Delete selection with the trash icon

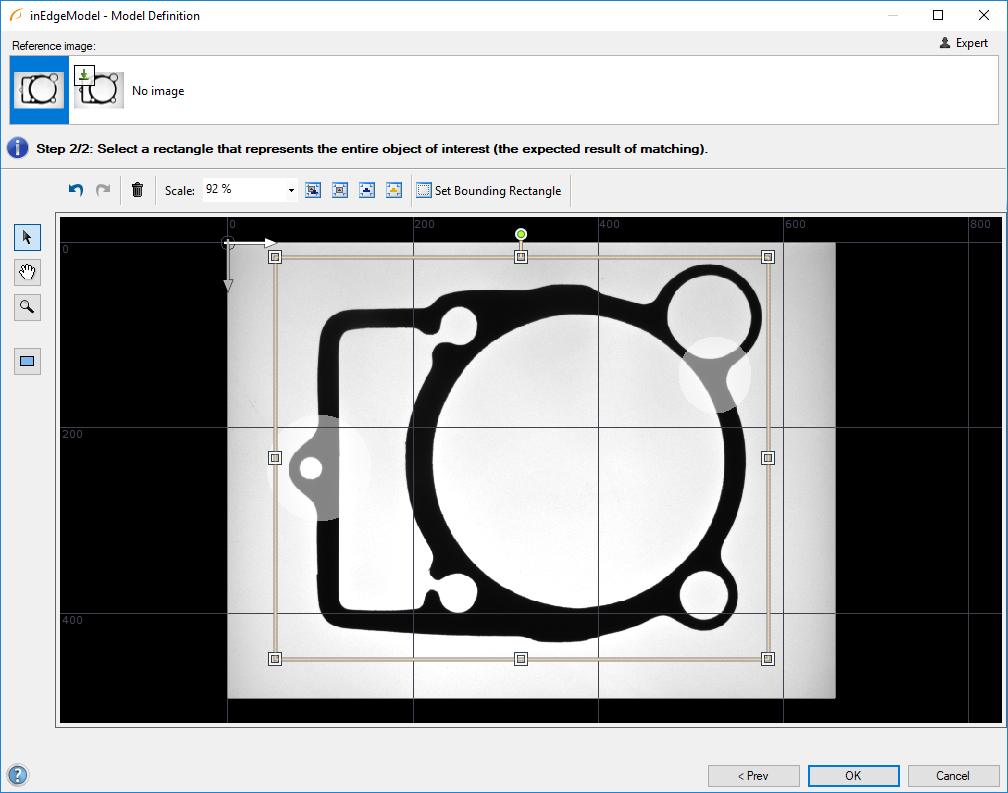138,190
